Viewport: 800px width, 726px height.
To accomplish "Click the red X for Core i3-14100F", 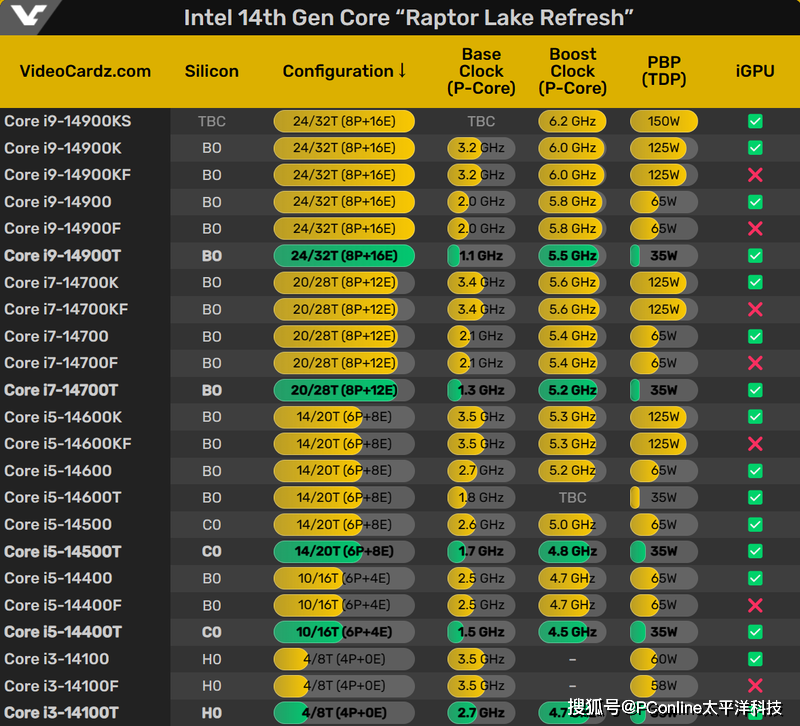I will click(755, 686).
